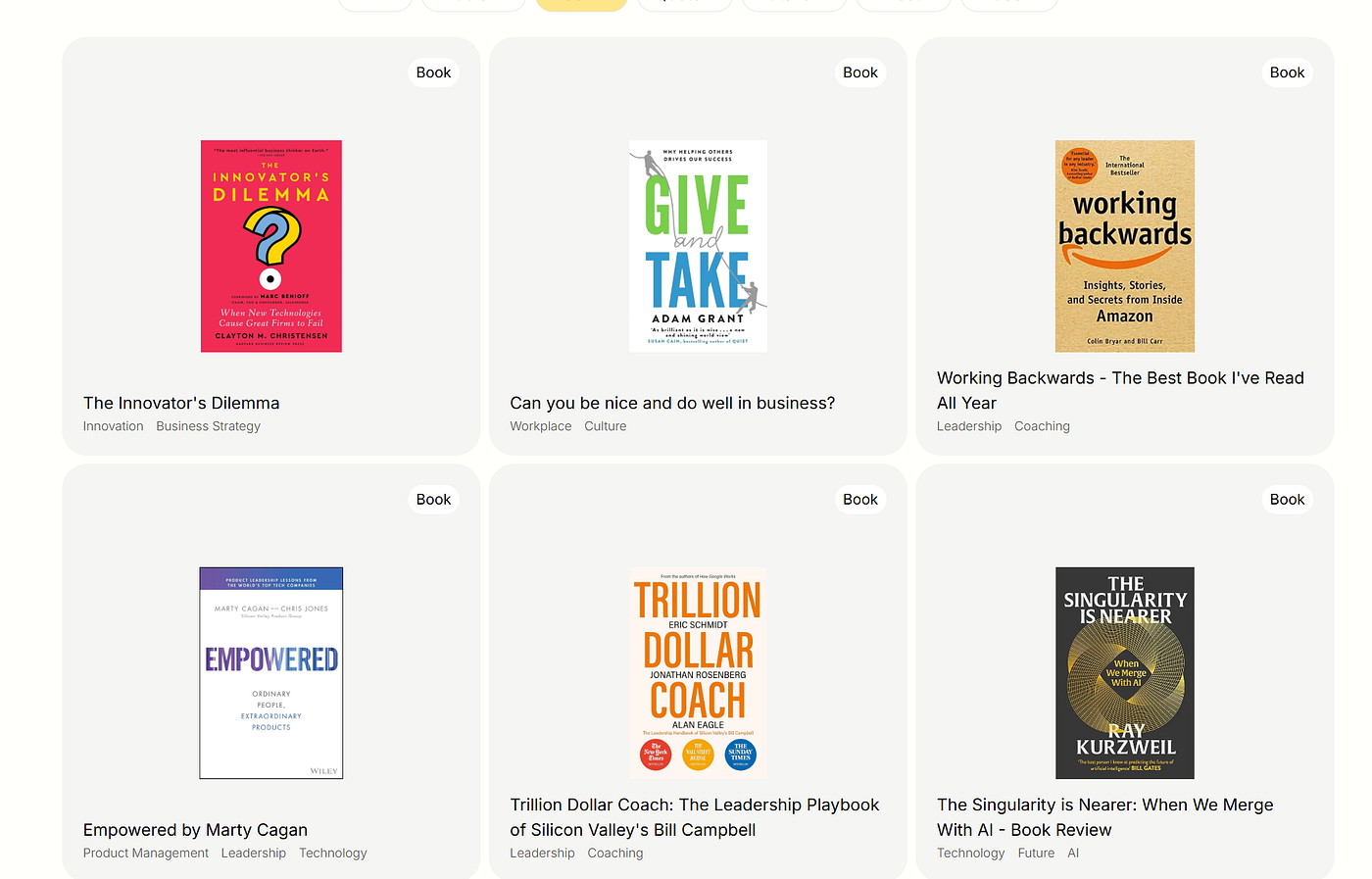The height and width of the screenshot is (879, 1372).
Task: Open the Working Backwards article title
Action: pyautogui.click(x=1120, y=390)
